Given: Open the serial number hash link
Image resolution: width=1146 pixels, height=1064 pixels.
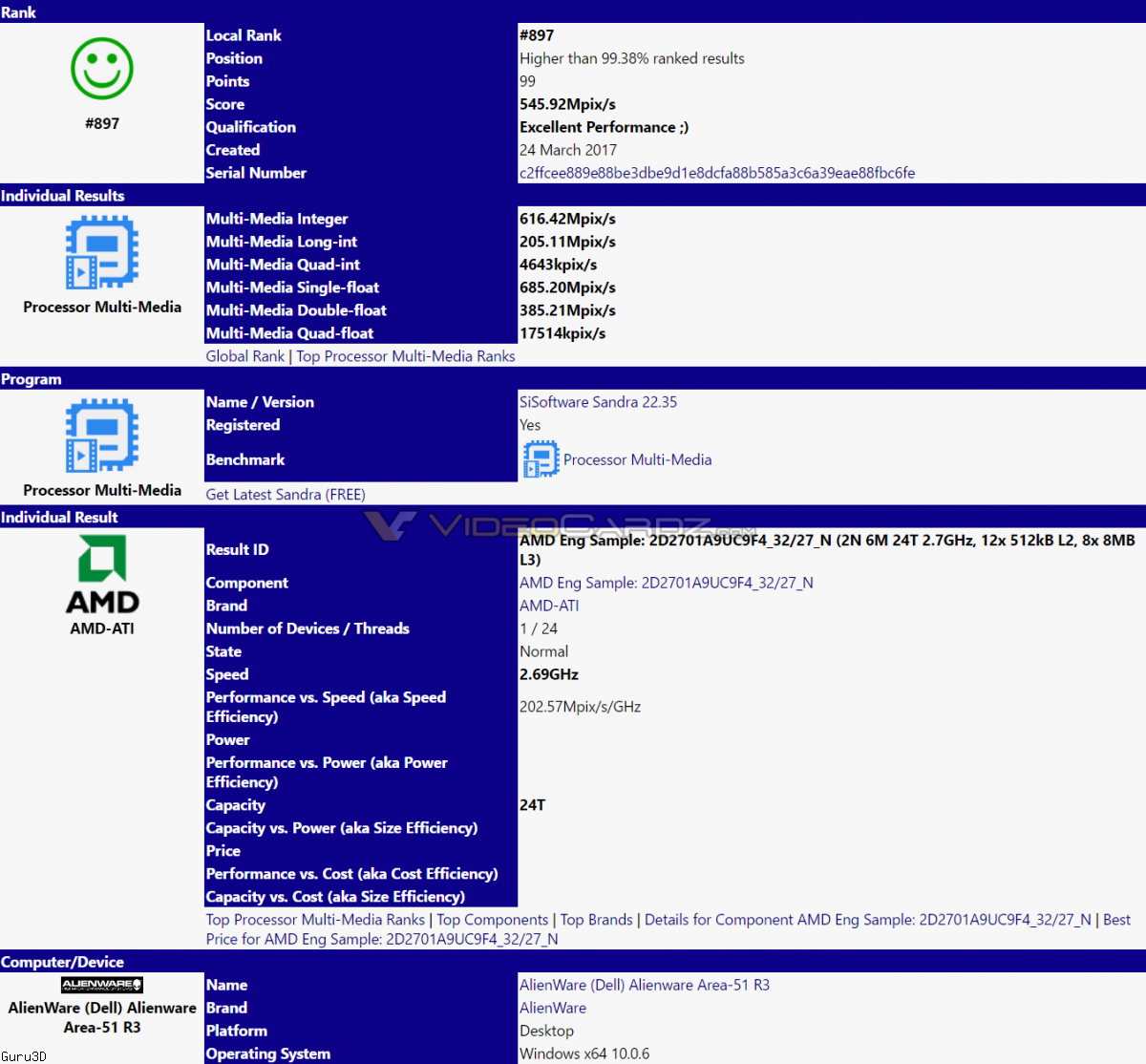Looking at the screenshot, I should (717, 173).
